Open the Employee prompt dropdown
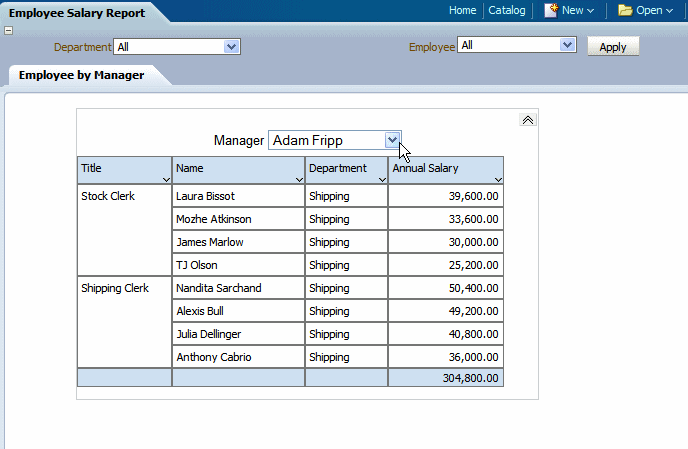 [568, 45]
